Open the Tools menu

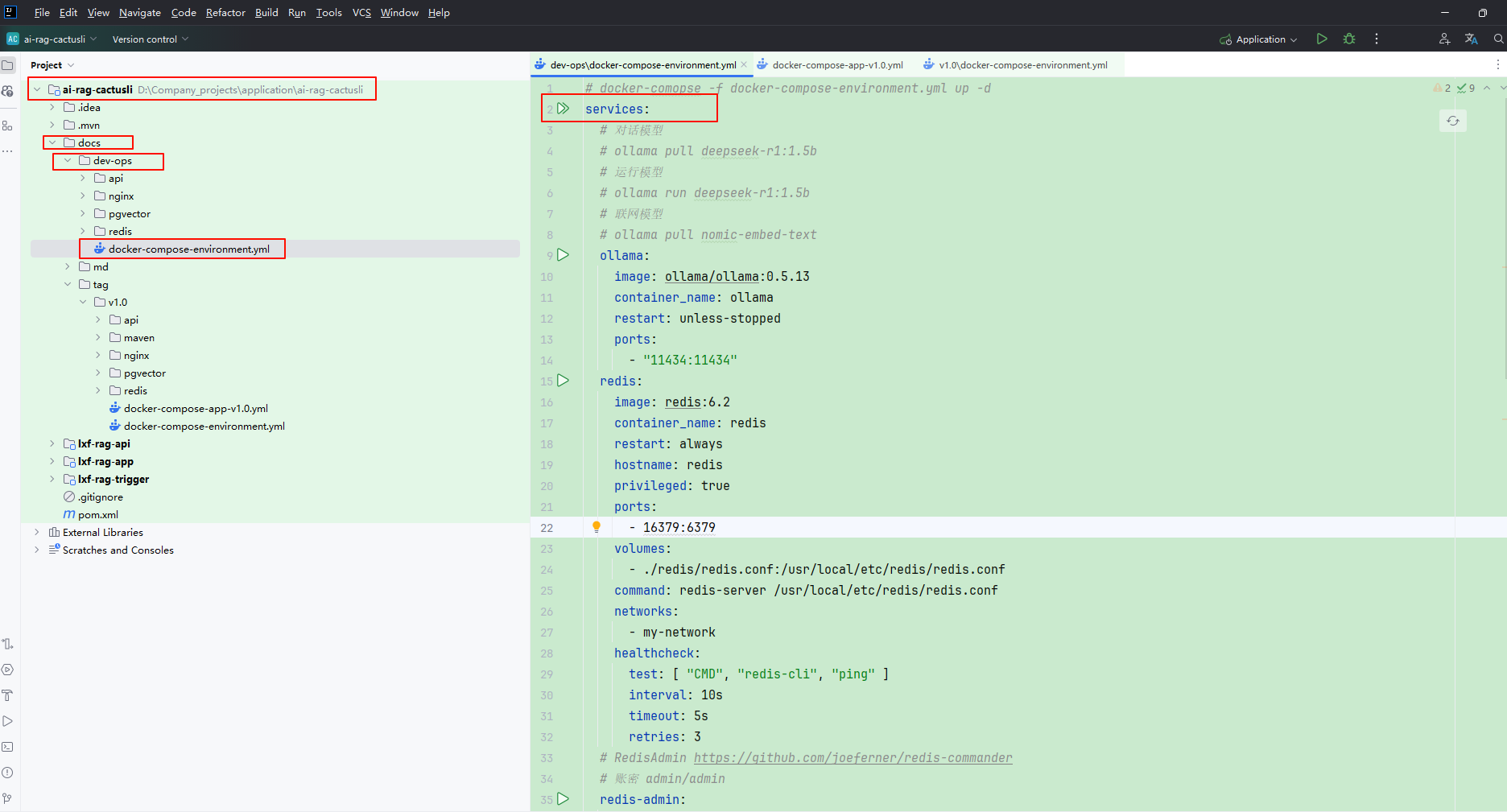tap(328, 13)
